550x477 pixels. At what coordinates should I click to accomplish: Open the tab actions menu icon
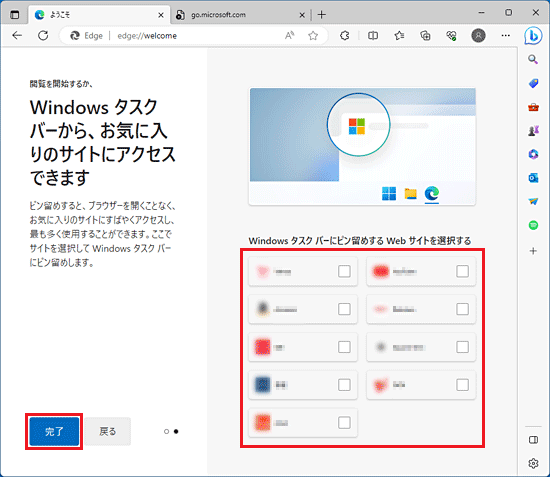(15, 15)
